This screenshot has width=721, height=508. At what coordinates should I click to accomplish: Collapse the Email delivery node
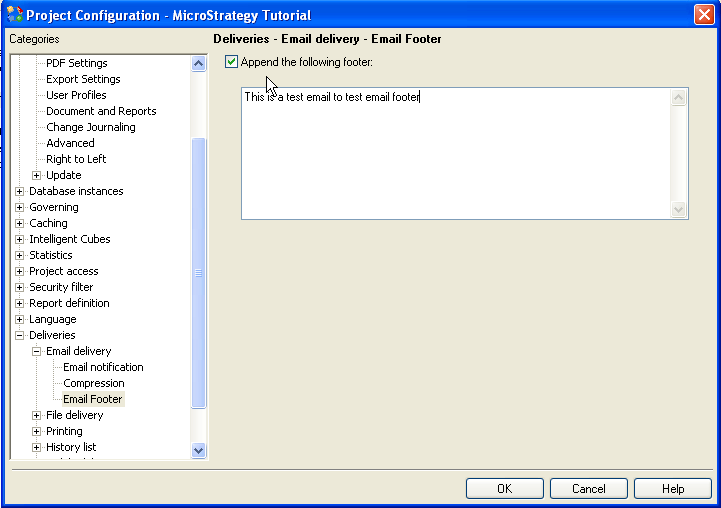click(x=36, y=351)
